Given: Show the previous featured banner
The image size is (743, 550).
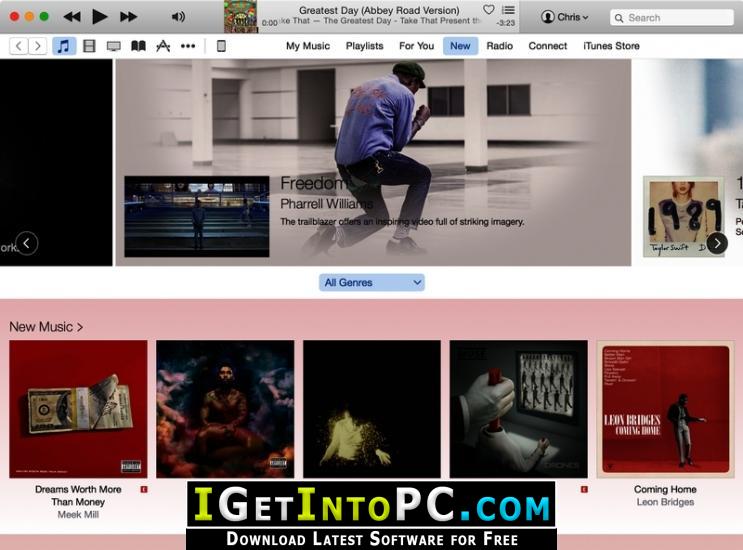Looking at the screenshot, I should 27,243.
